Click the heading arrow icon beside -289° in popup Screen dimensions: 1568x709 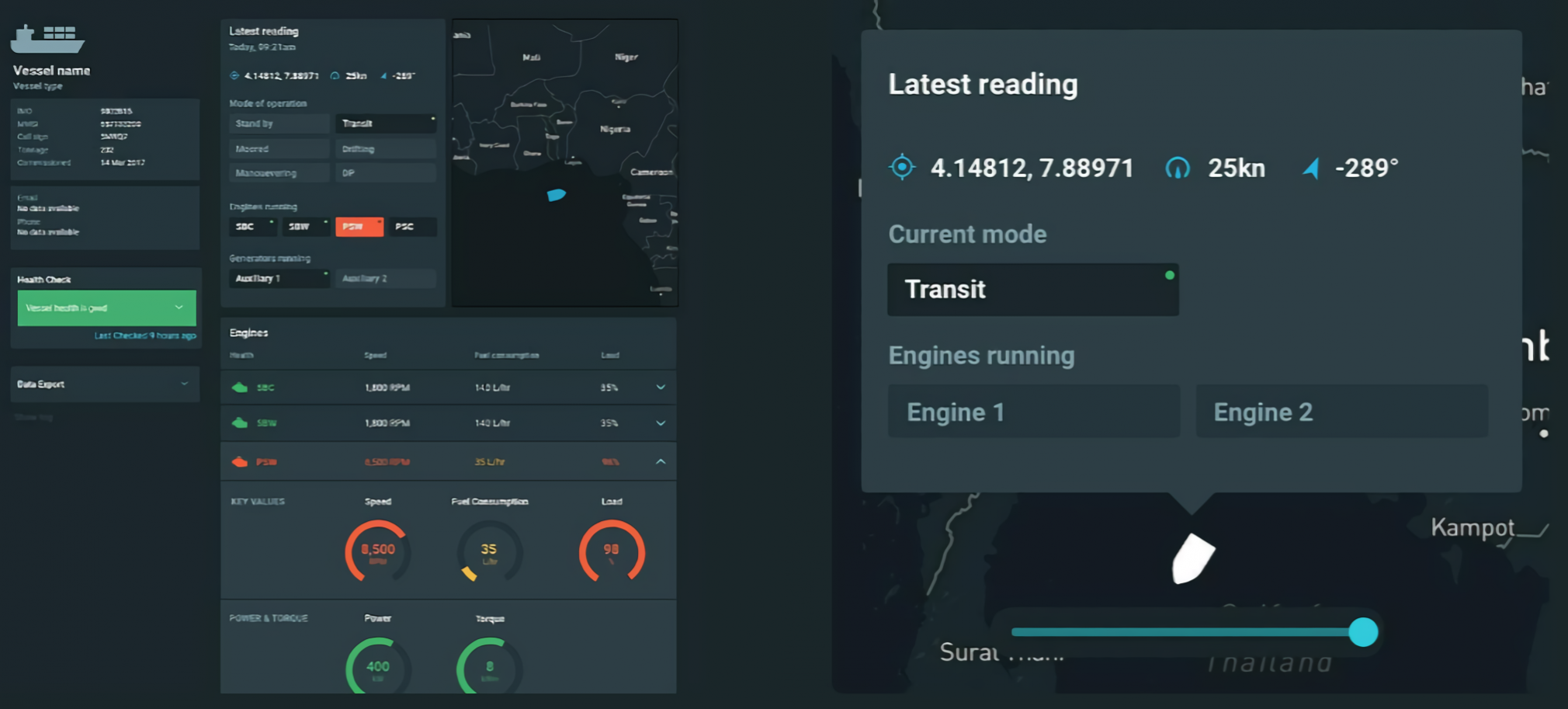(1311, 168)
